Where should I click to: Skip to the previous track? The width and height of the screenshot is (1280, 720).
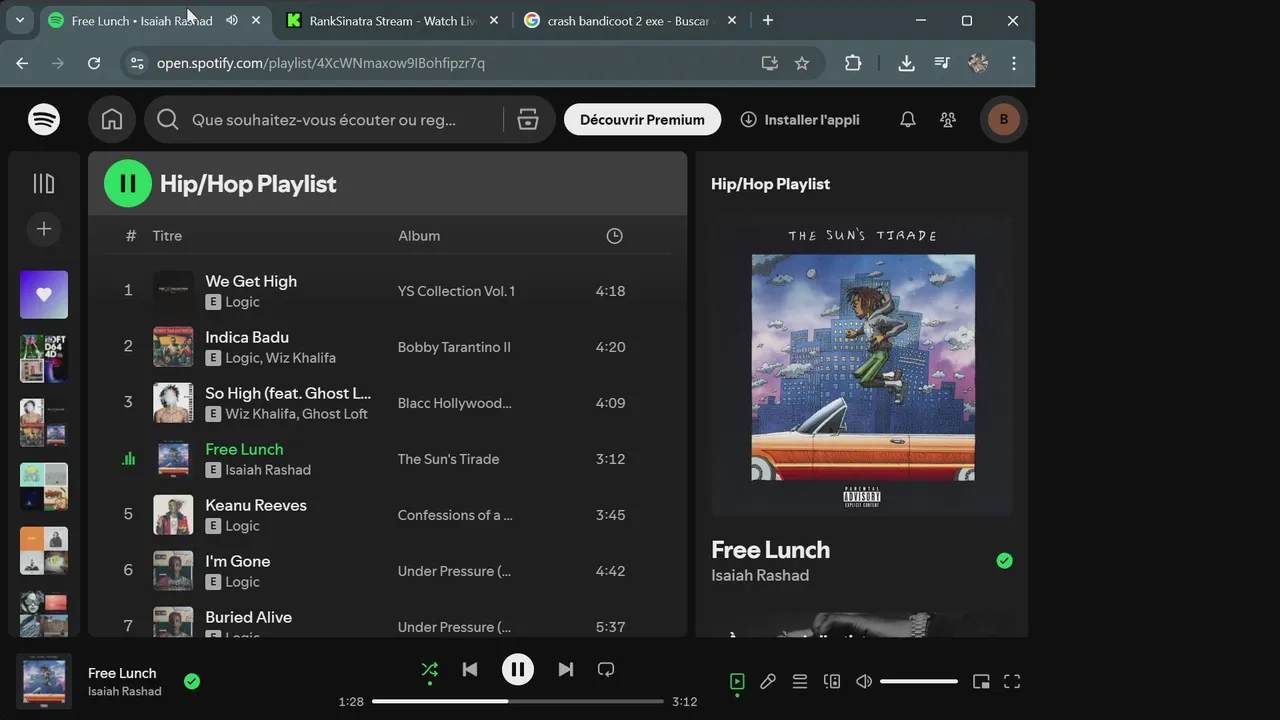[x=470, y=670]
